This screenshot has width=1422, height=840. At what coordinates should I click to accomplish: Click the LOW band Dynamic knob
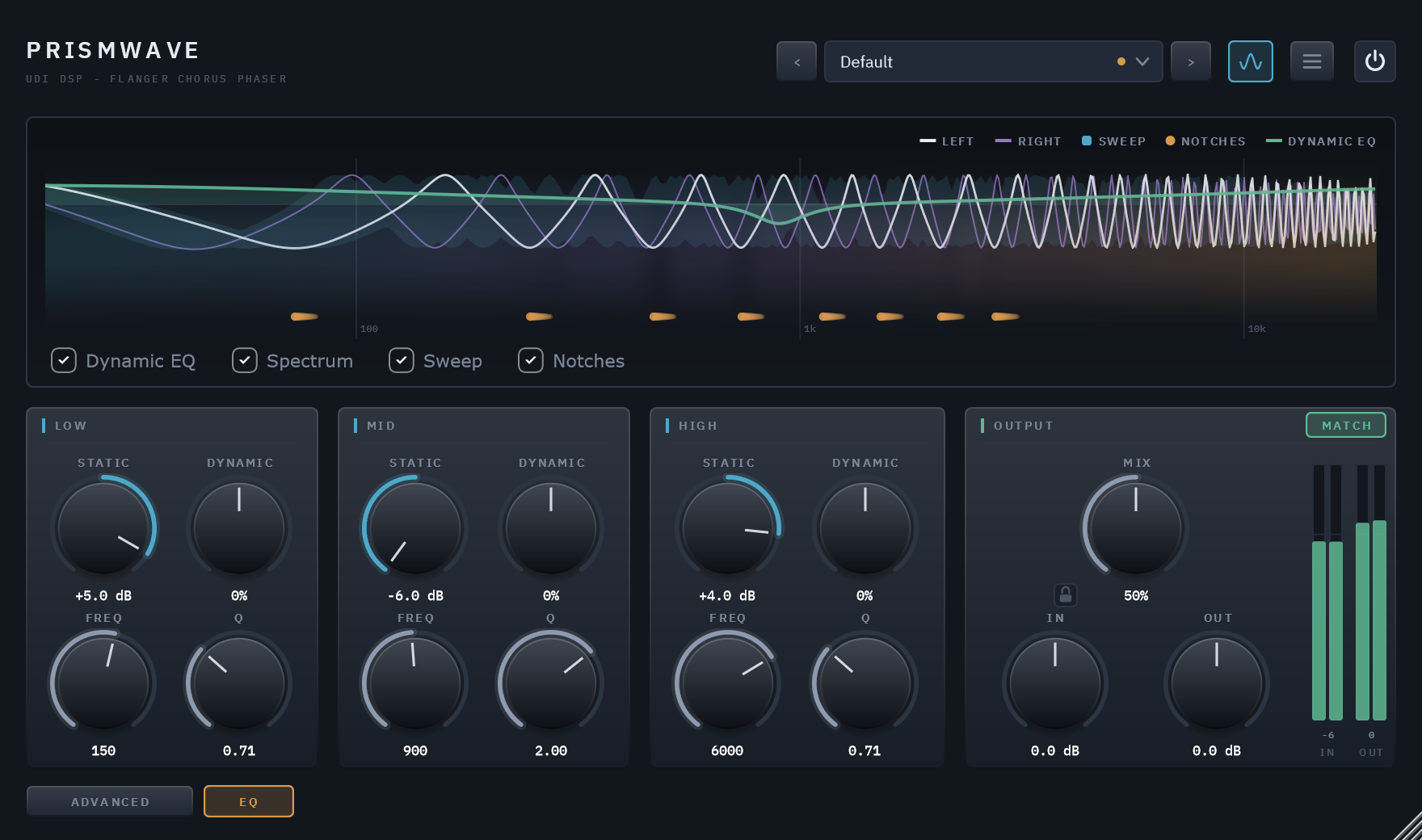[x=239, y=528]
